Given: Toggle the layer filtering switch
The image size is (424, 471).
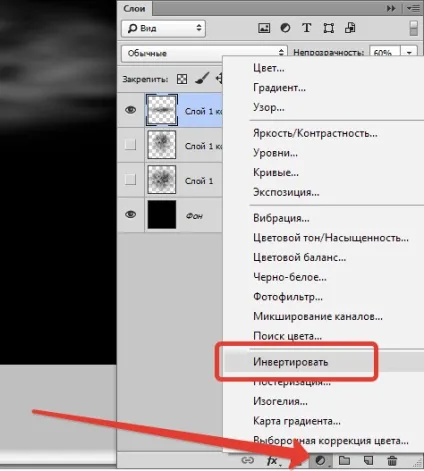Looking at the screenshot, I should (413, 28).
